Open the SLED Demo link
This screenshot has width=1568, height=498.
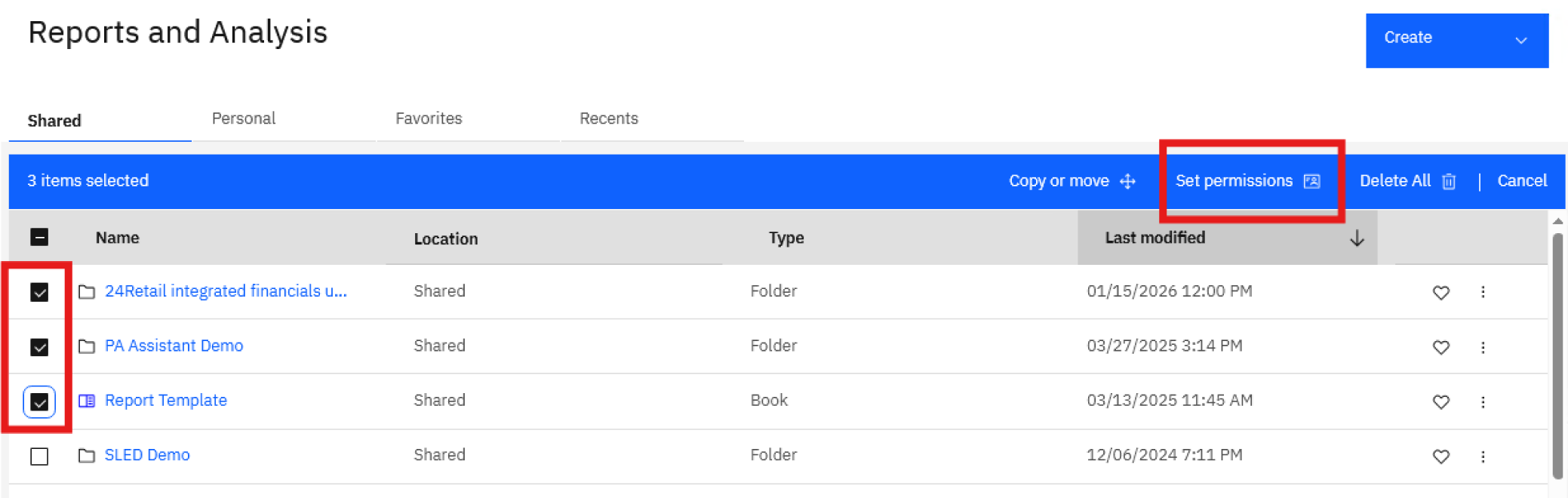(147, 455)
